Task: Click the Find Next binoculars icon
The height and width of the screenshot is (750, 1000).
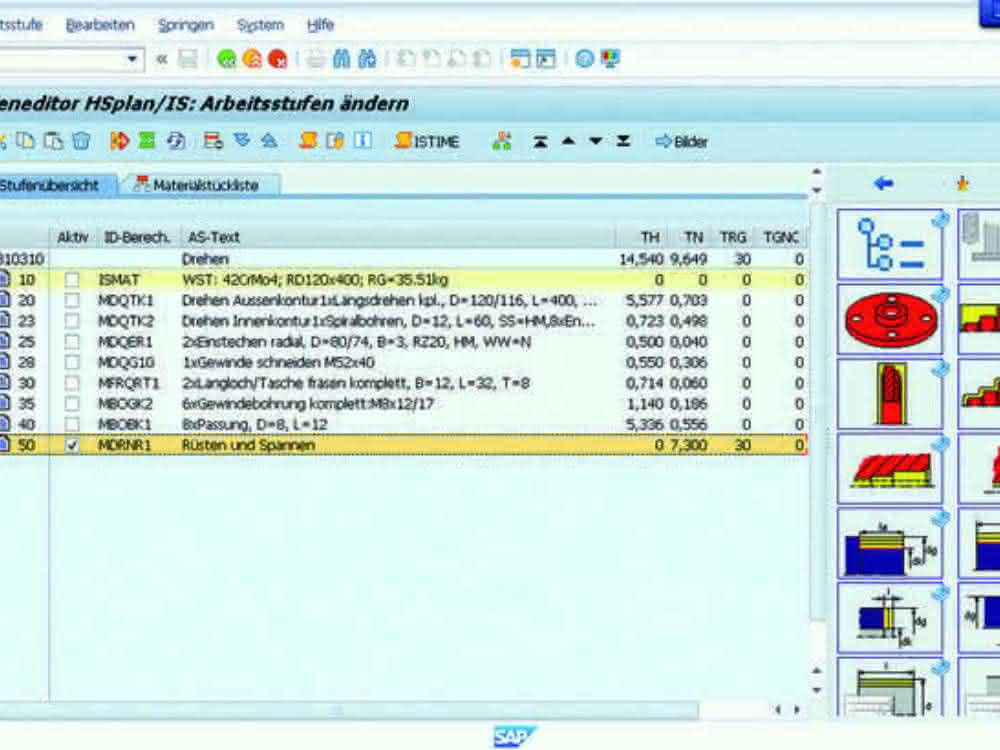Action: coord(367,59)
